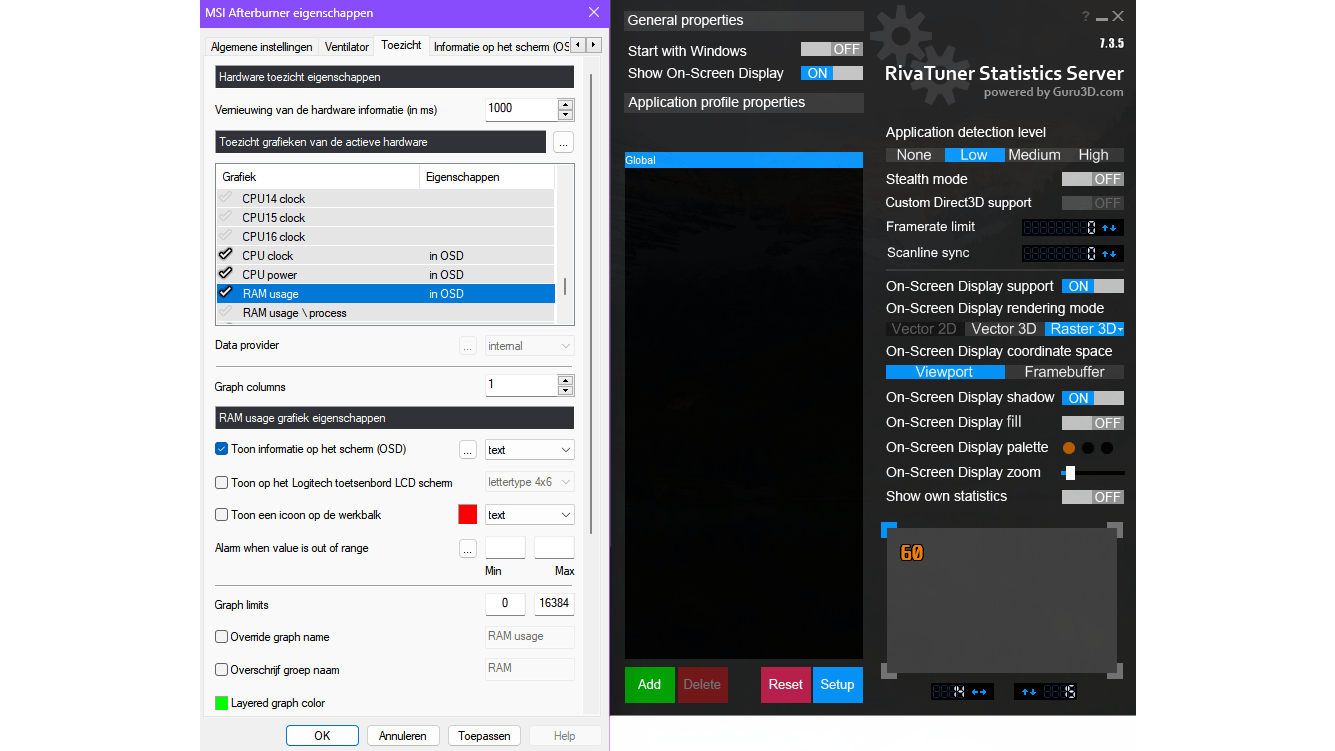Image resolution: width=1335 pixels, height=751 pixels.
Task: Click the Scanline sync up-down arrows
Action: coord(1110,253)
